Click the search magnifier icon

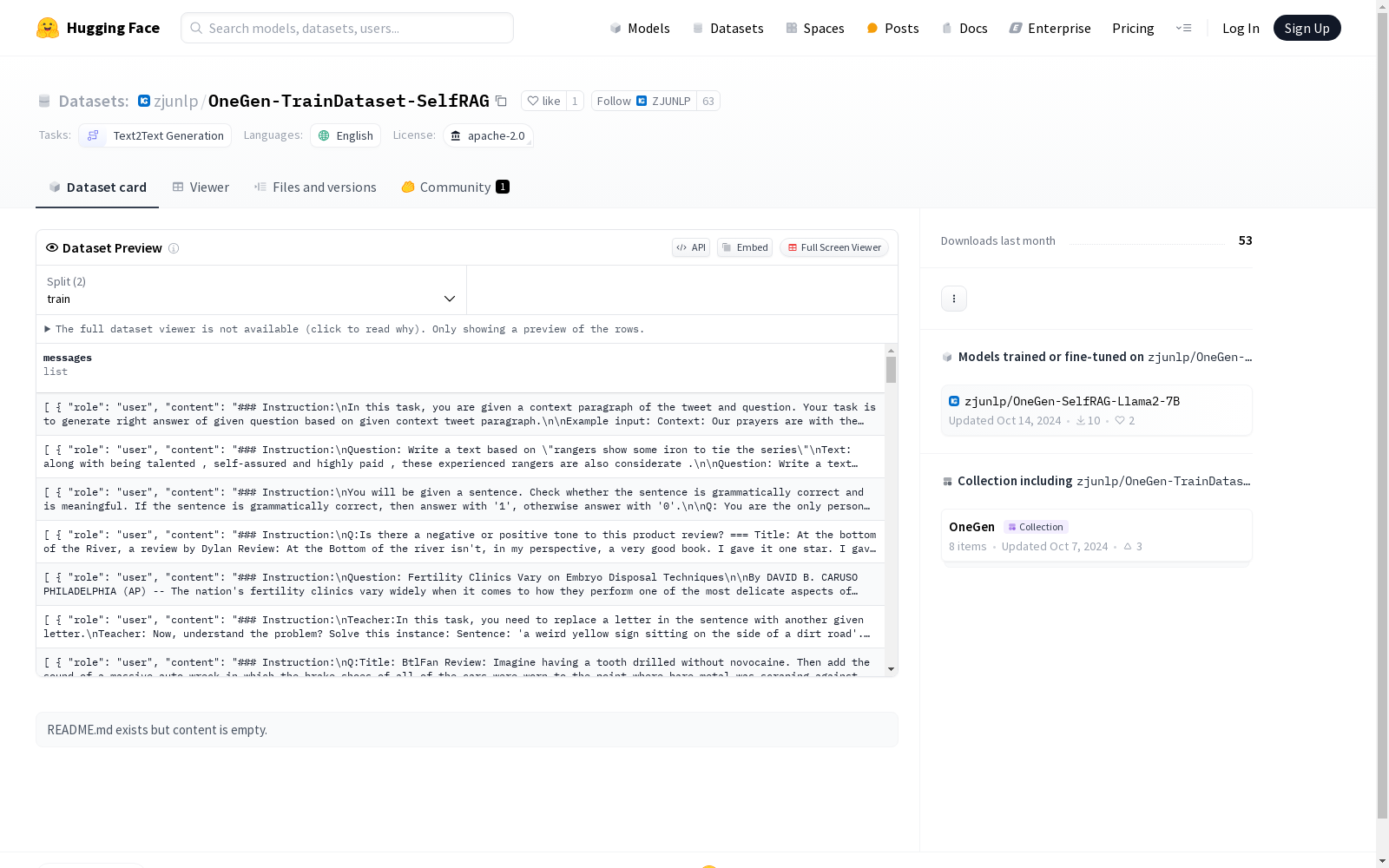coord(196,28)
